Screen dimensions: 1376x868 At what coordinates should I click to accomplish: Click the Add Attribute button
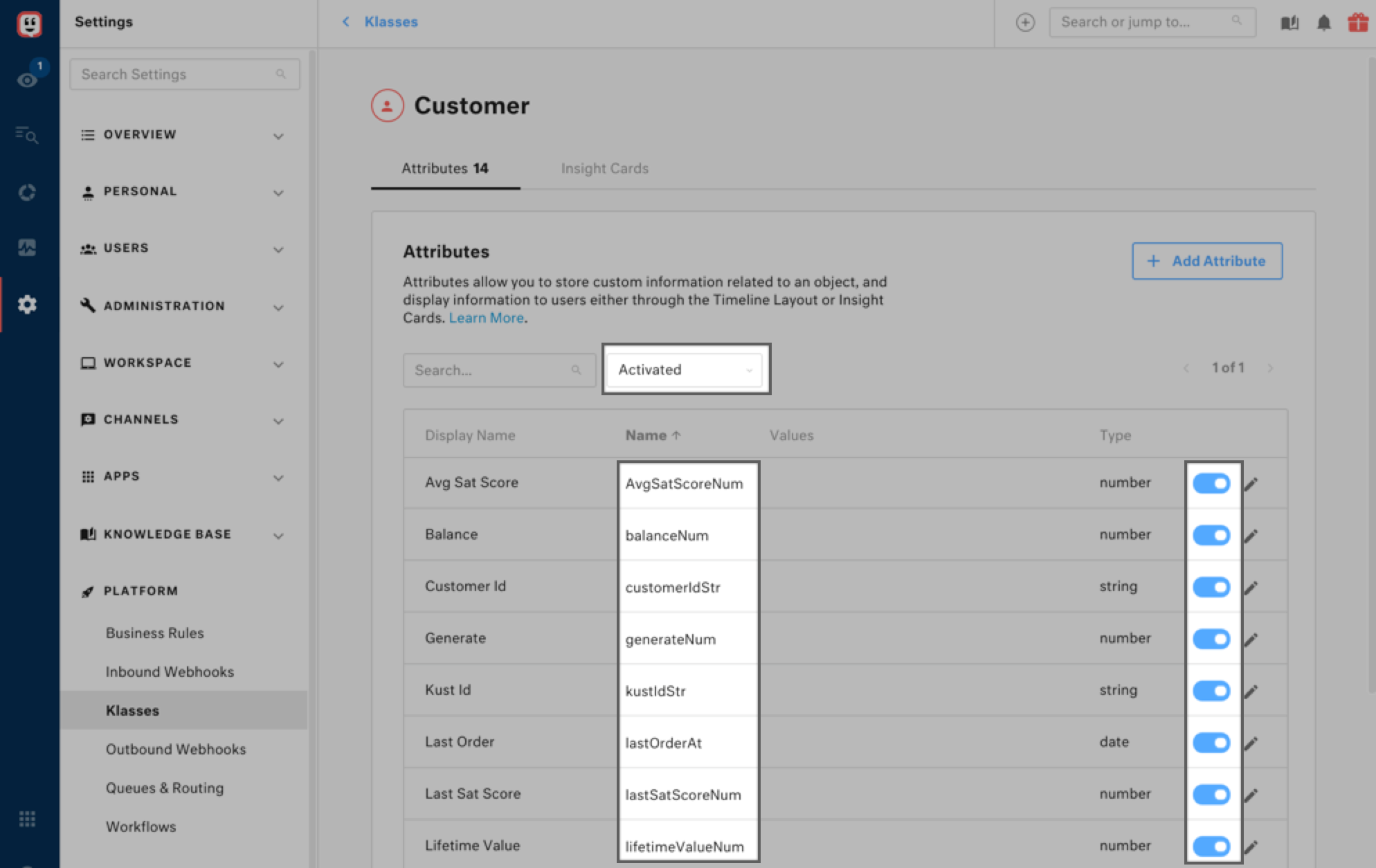coord(1206,261)
